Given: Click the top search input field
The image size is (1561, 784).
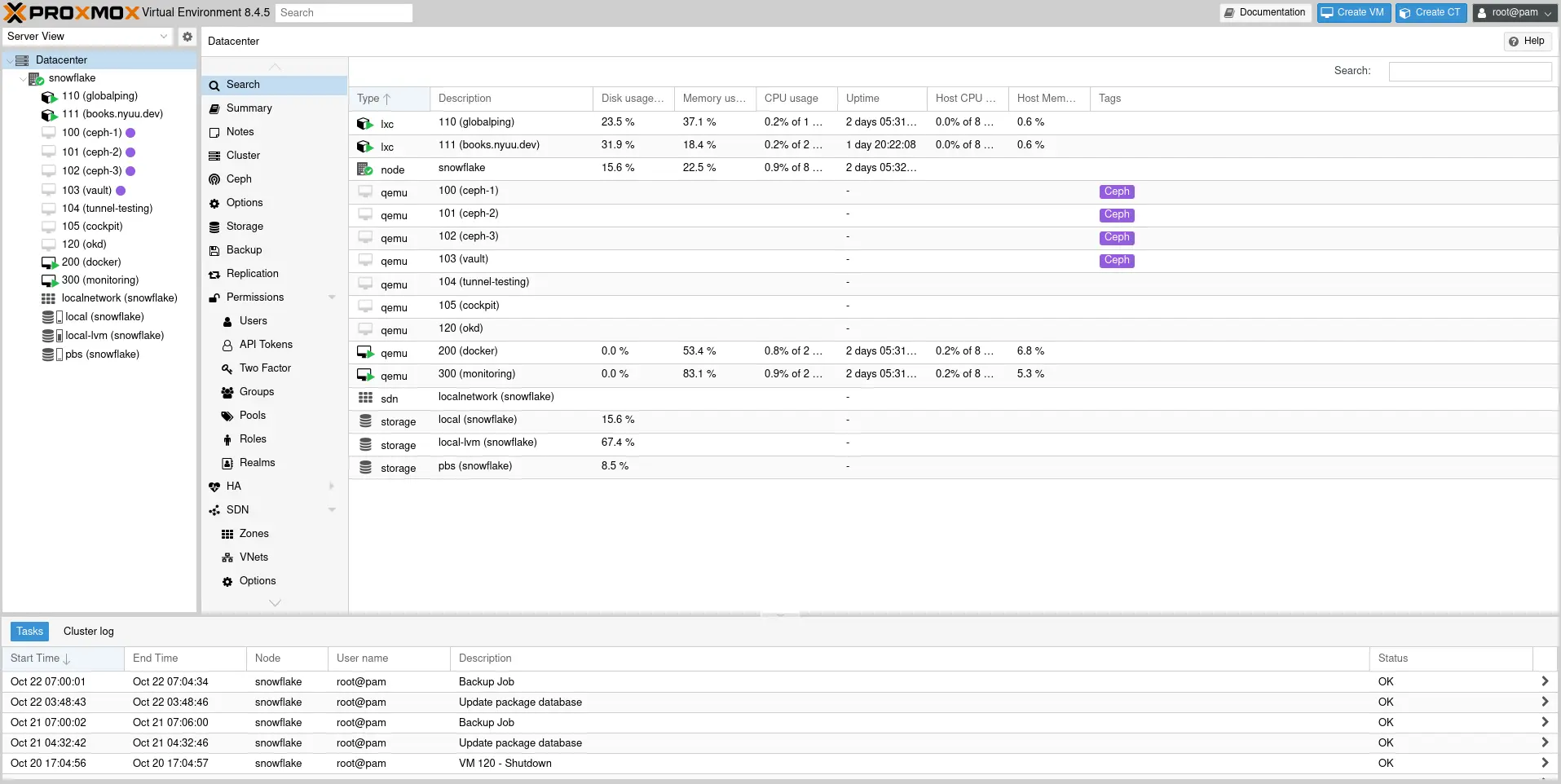Looking at the screenshot, I should 343,12.
